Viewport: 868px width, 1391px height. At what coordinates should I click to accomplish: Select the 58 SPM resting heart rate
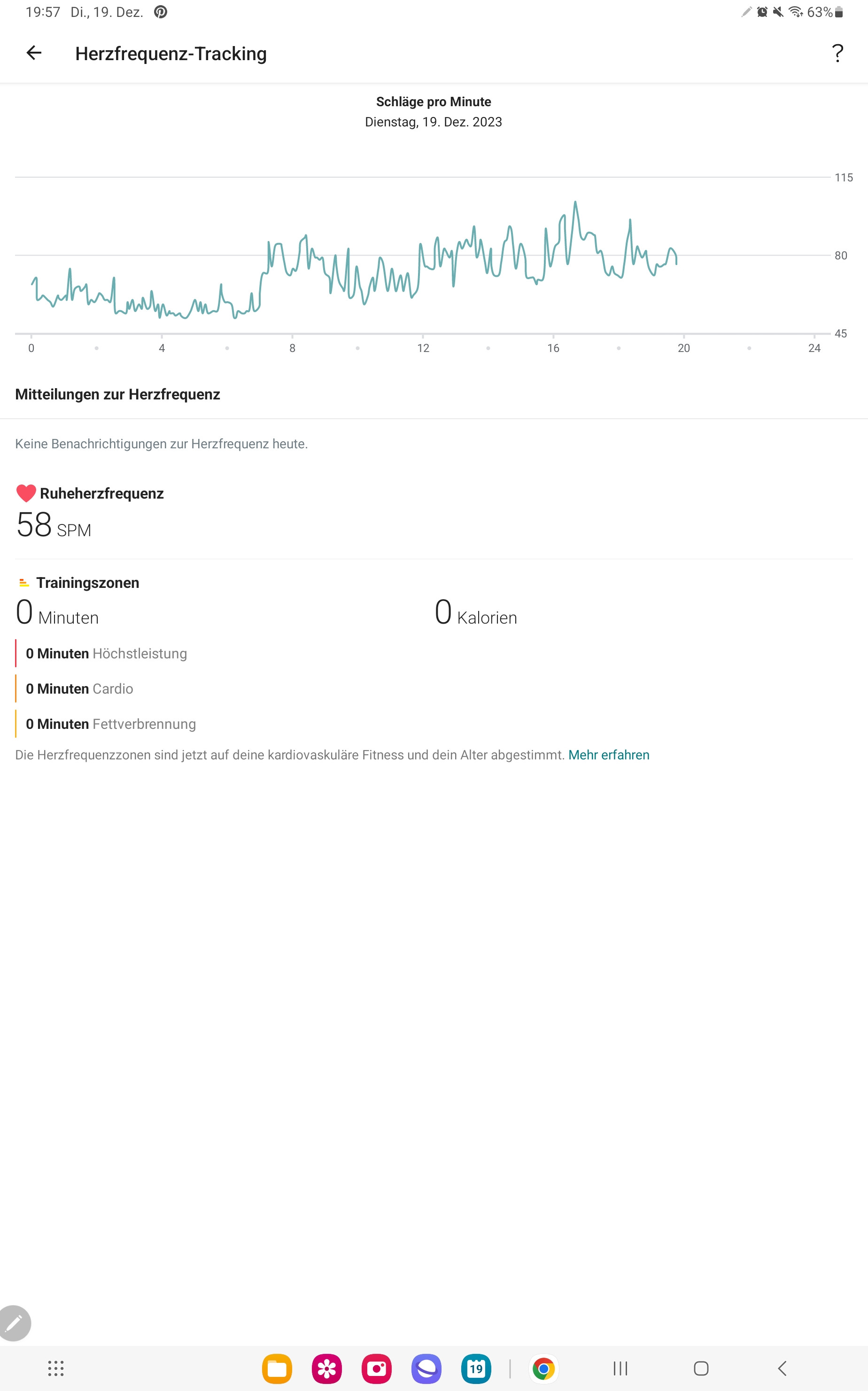pos(54,525)
